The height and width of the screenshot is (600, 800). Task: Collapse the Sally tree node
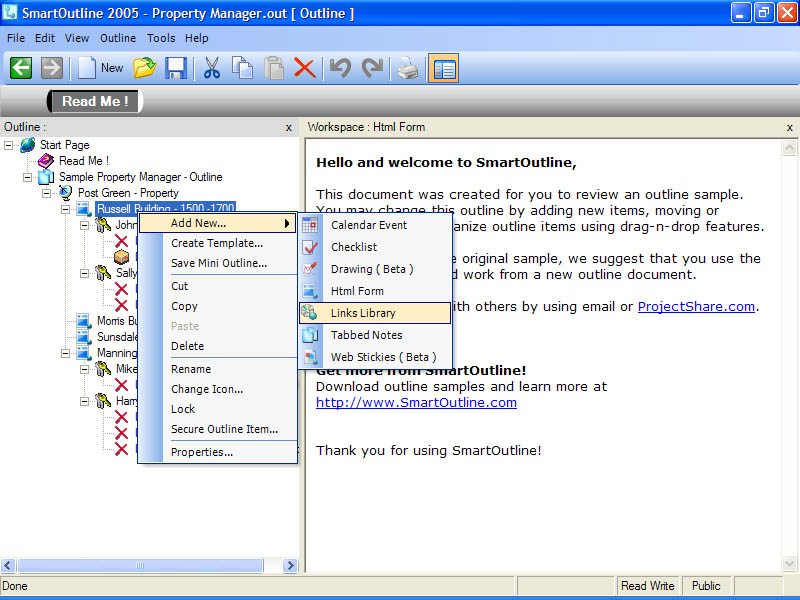pos(85,273)
